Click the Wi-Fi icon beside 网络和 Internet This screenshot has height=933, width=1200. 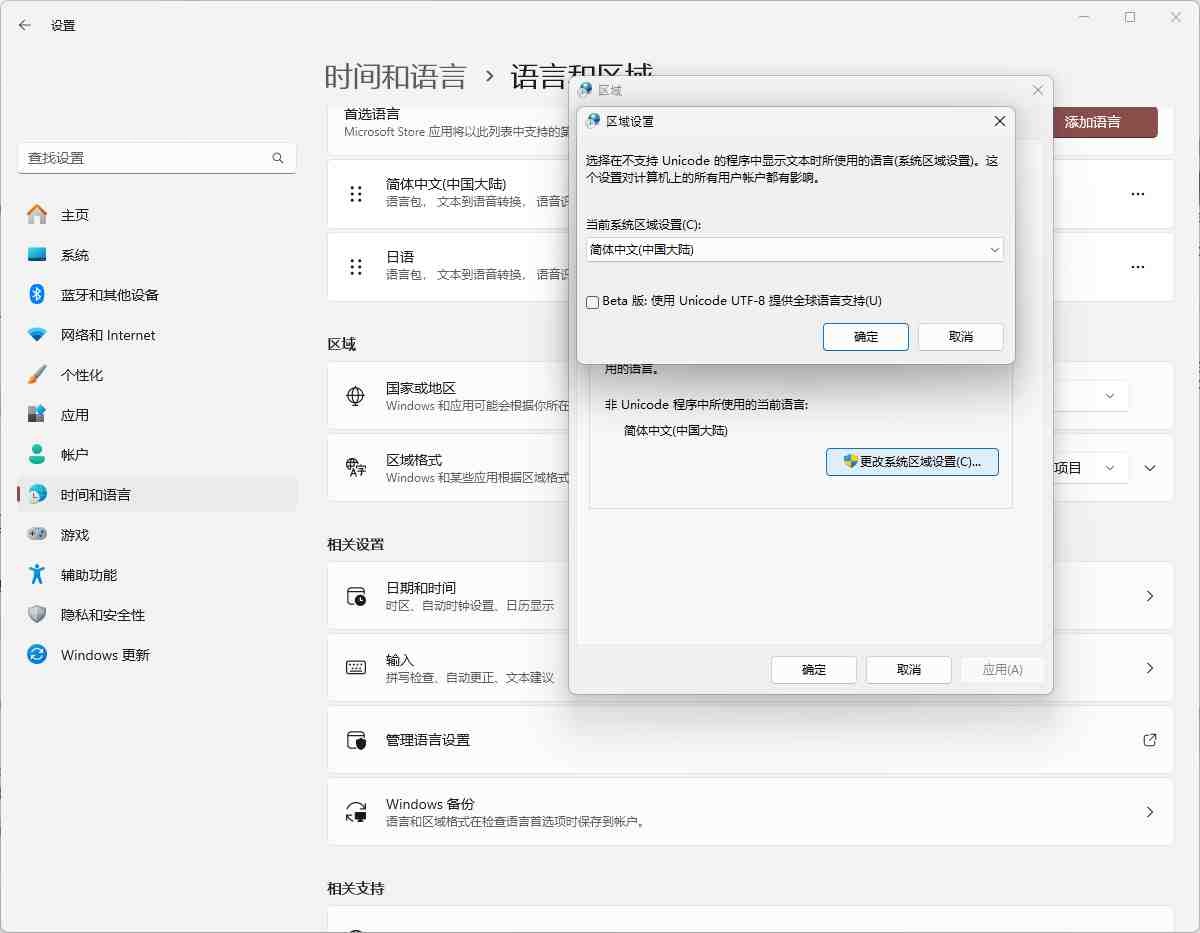click(x=37, y=335)
